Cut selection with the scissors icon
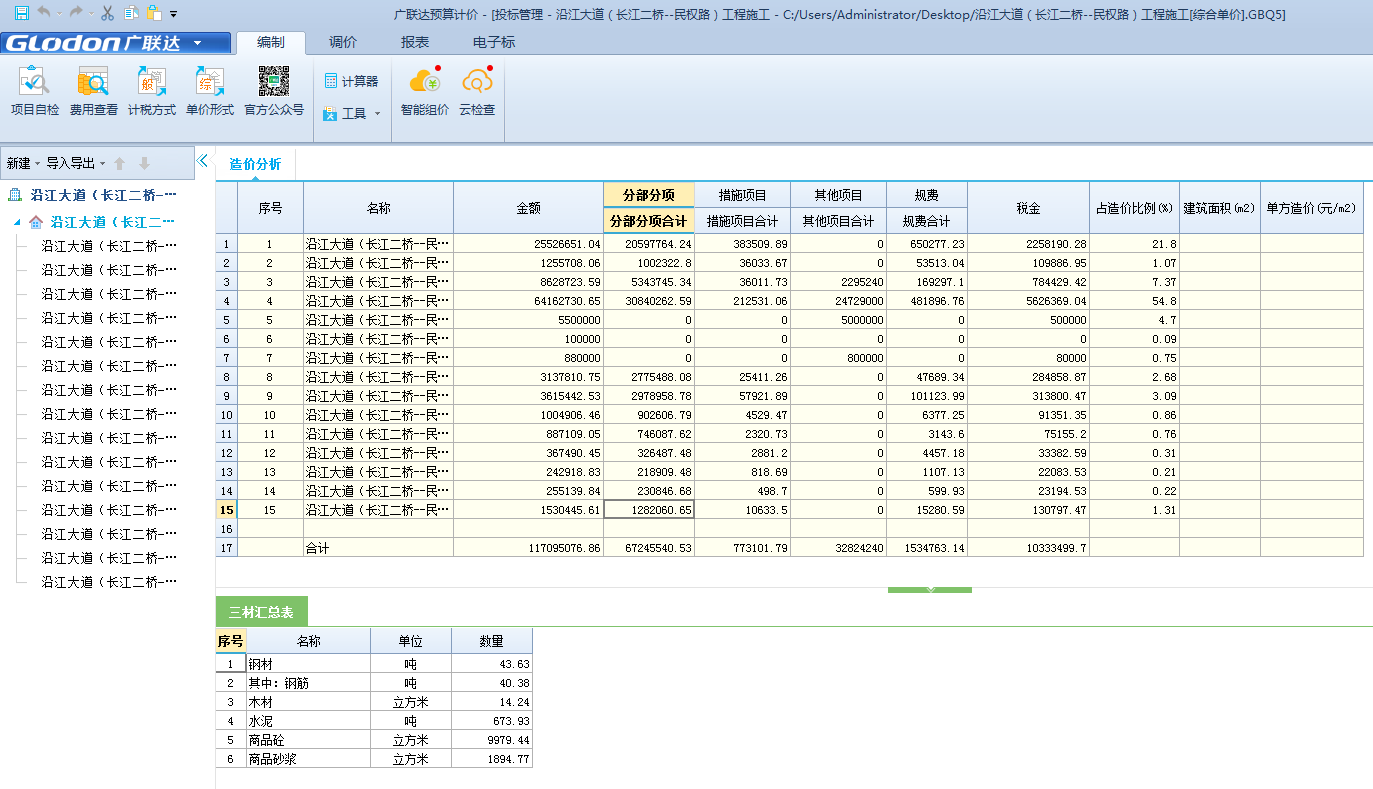The width and height of the screenshot is (1373, 789). (107, 13)
